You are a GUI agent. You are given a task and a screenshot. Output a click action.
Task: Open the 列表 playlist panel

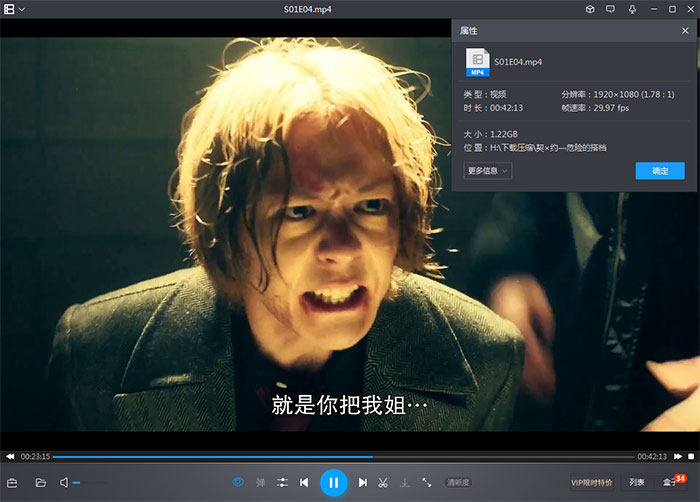(x=637, y=483)
